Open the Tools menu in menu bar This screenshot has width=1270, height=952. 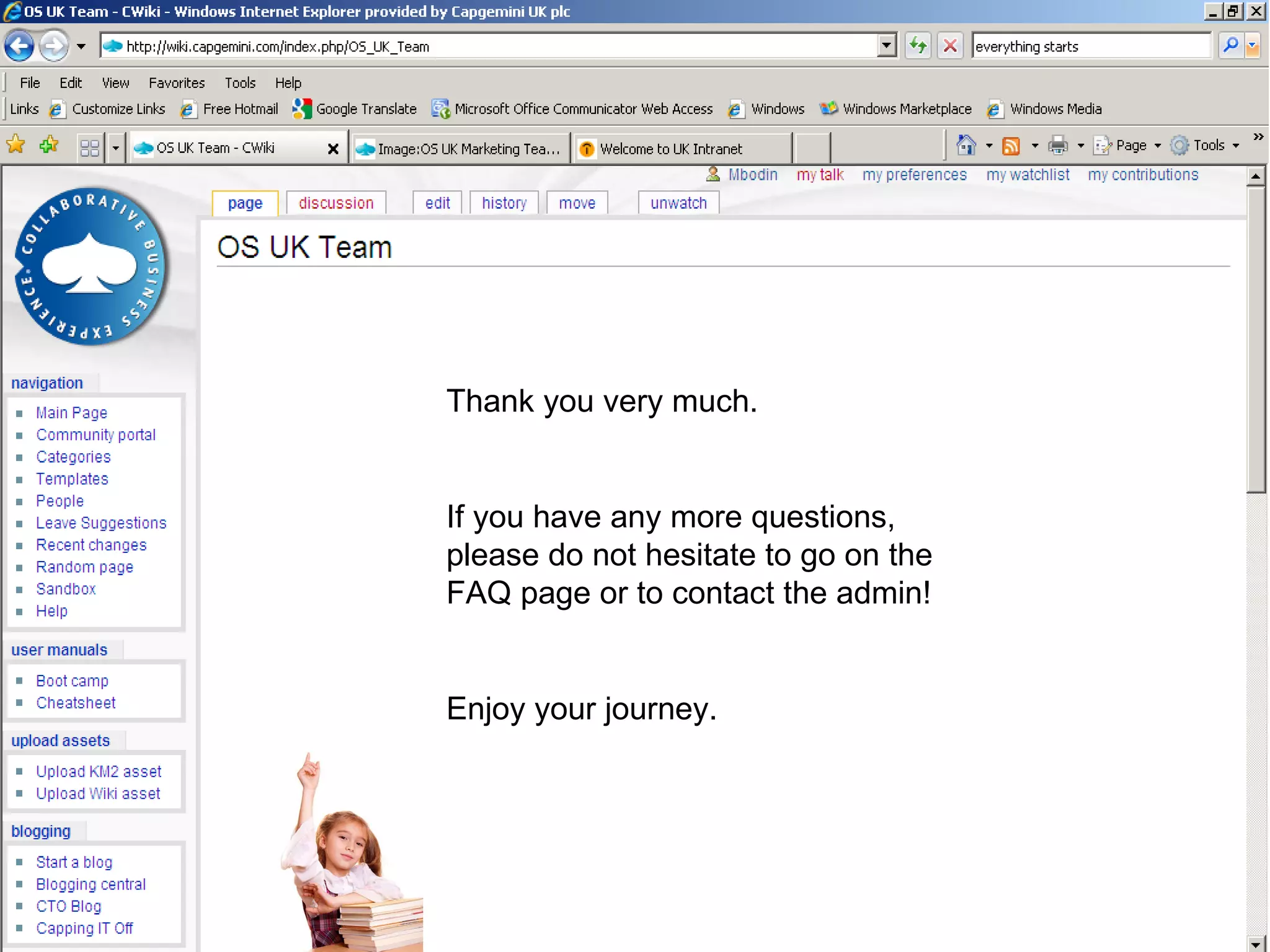coord(240,82)
